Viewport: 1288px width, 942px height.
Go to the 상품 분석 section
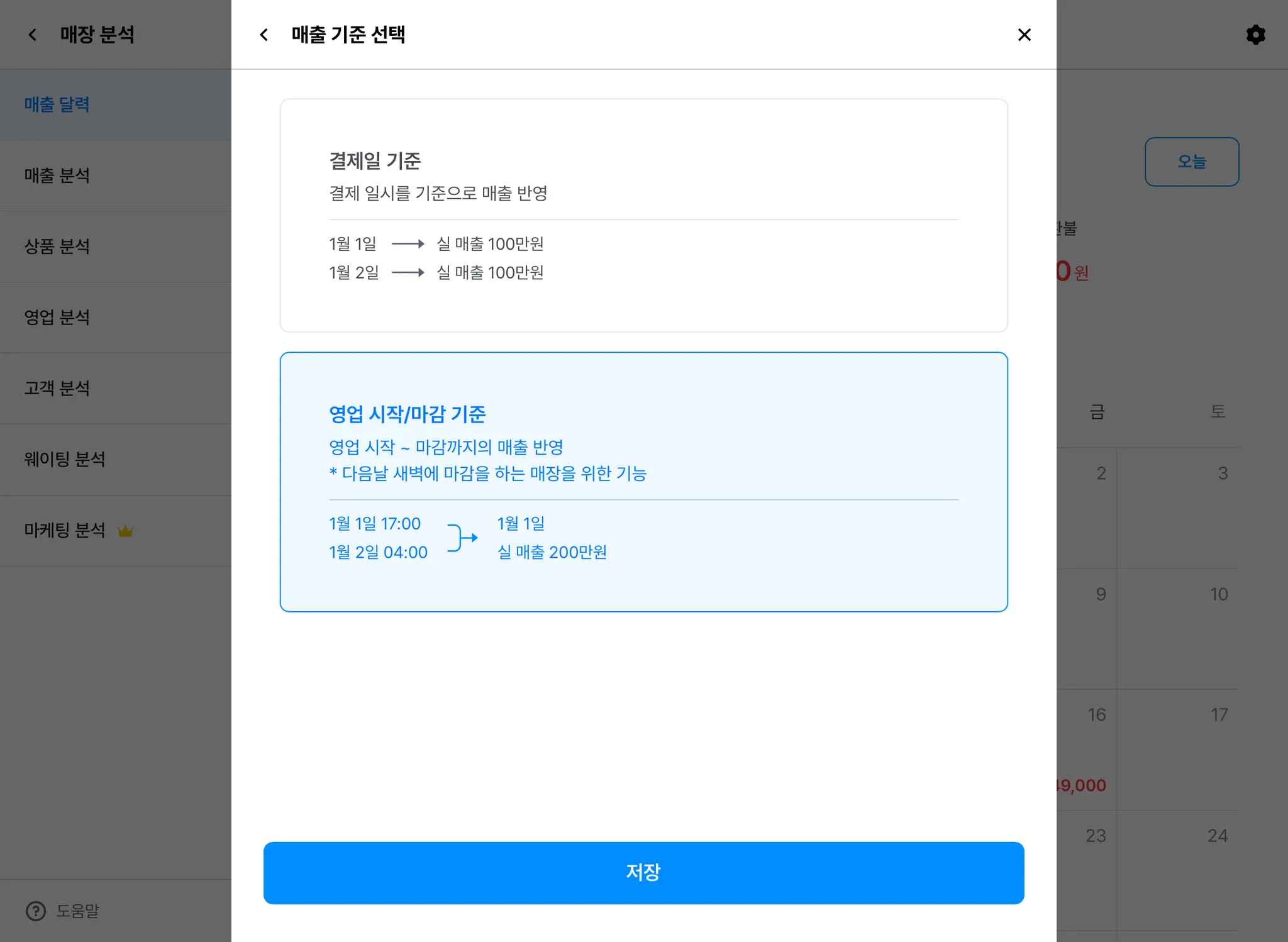click(x=57, y=247)
